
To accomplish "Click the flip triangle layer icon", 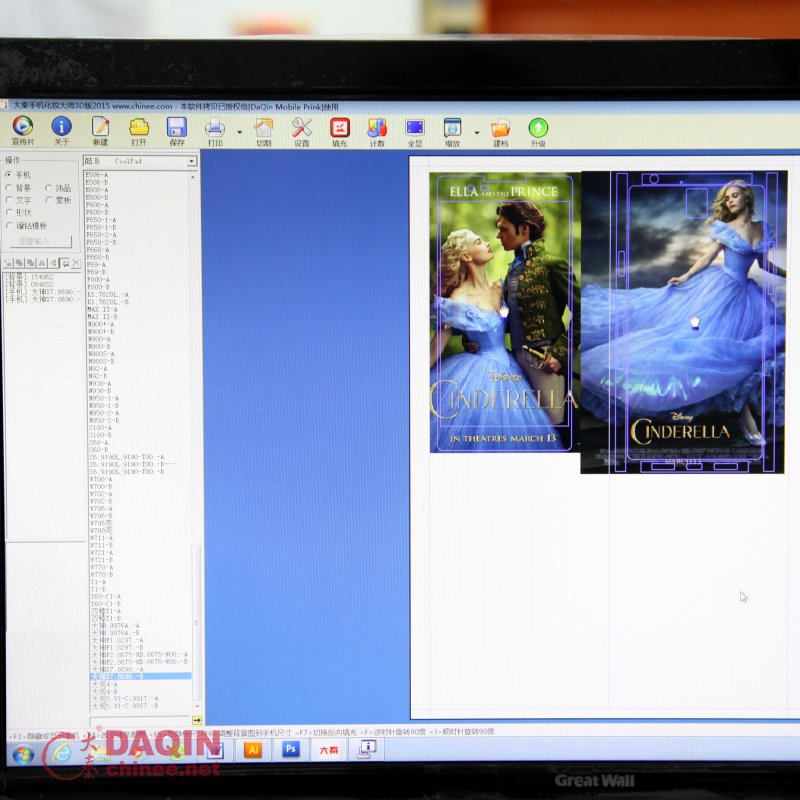I will [x=42, y=263].
